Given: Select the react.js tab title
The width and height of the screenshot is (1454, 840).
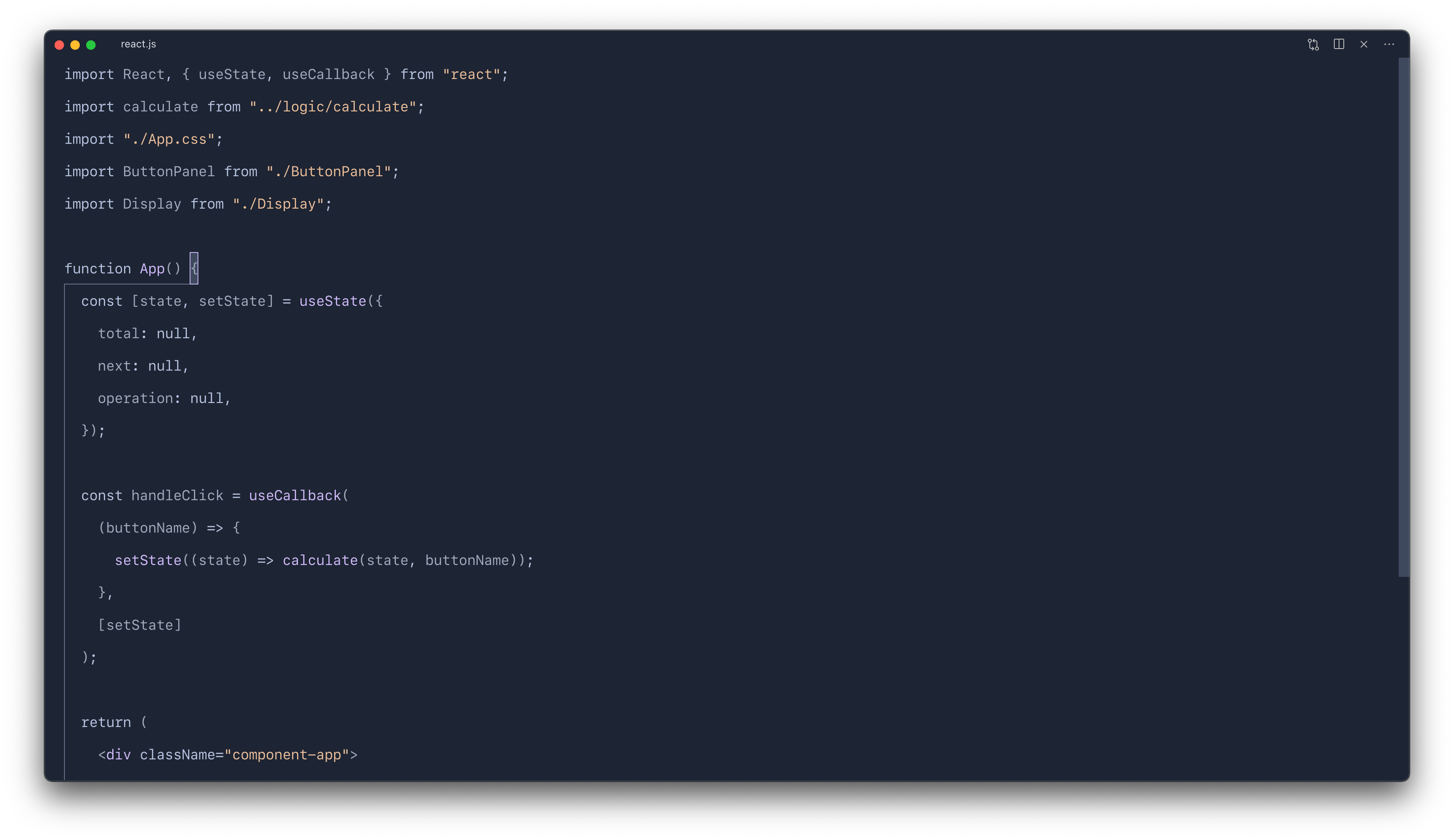Looking at the screenshot, I should pyautogui.click(x=138, y=44).
